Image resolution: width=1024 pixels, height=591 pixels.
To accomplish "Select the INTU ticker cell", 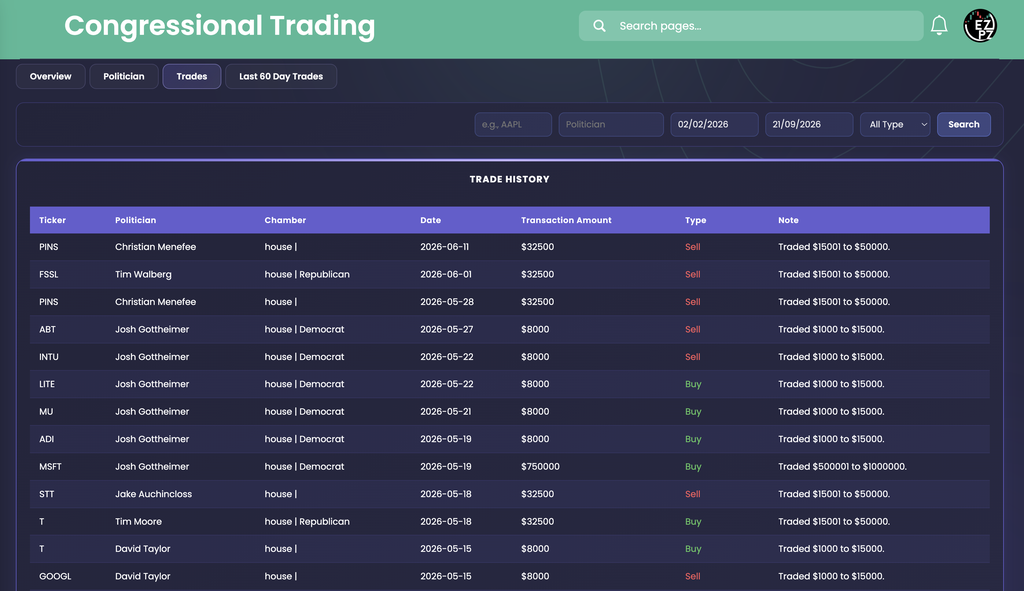I will click(48, 357).
